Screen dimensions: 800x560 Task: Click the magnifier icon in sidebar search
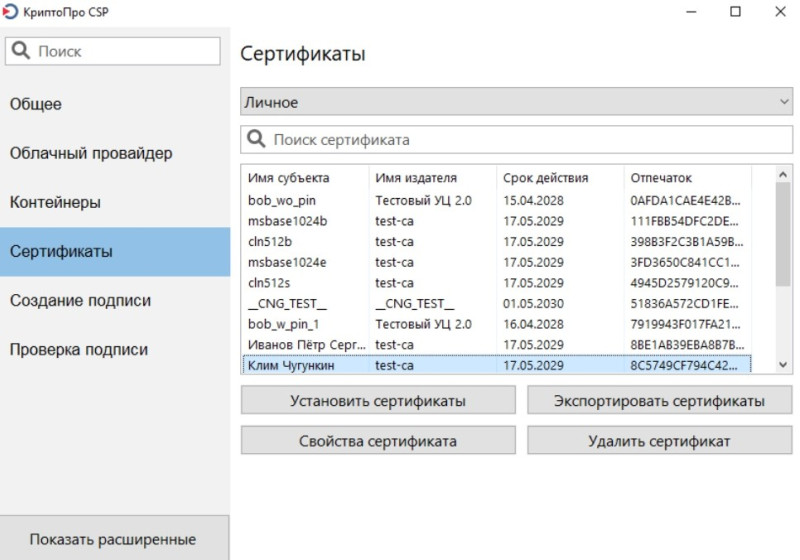[x=21, y=50]
